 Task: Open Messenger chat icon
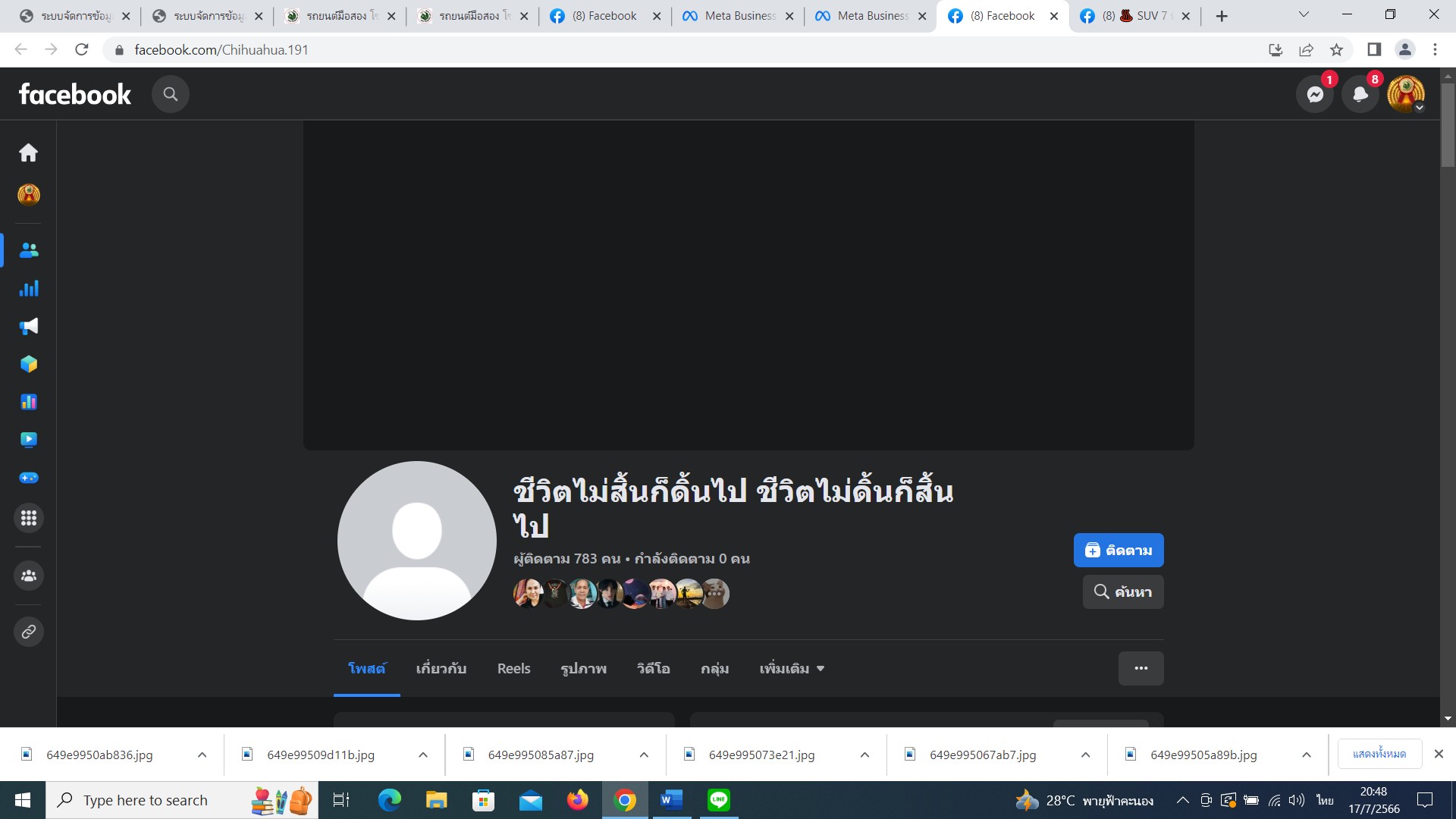pyautogui.click(x=1315, y=94)
